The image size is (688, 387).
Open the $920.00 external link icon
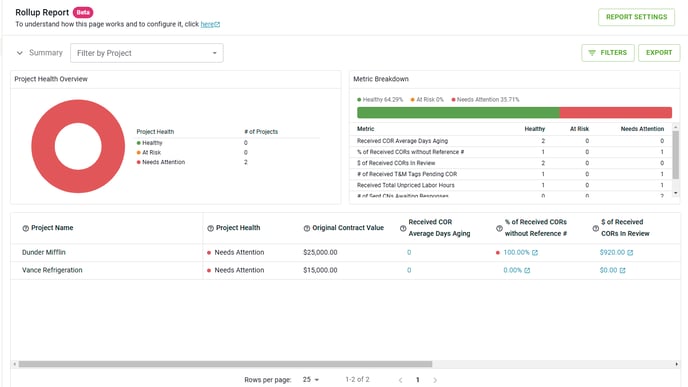[630, 253]
